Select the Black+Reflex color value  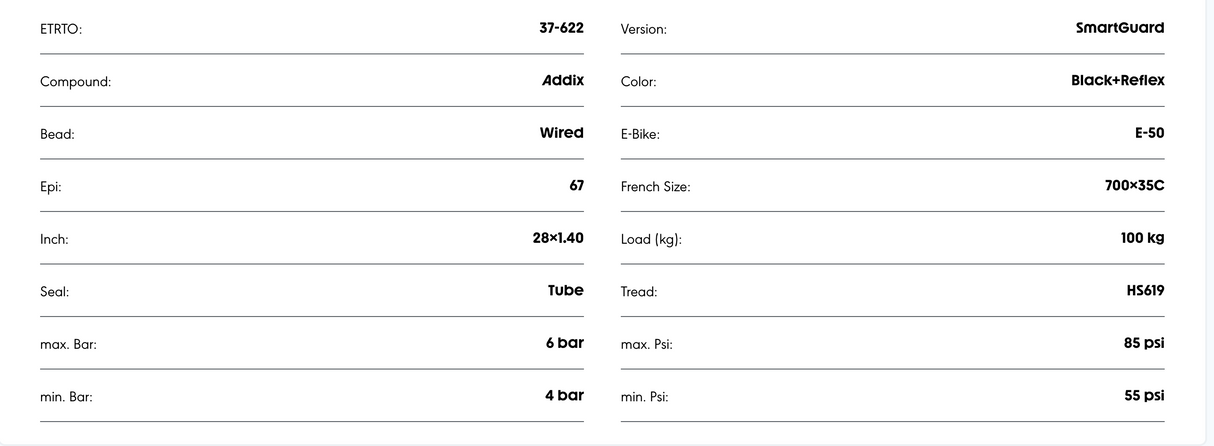[1117, 80]
